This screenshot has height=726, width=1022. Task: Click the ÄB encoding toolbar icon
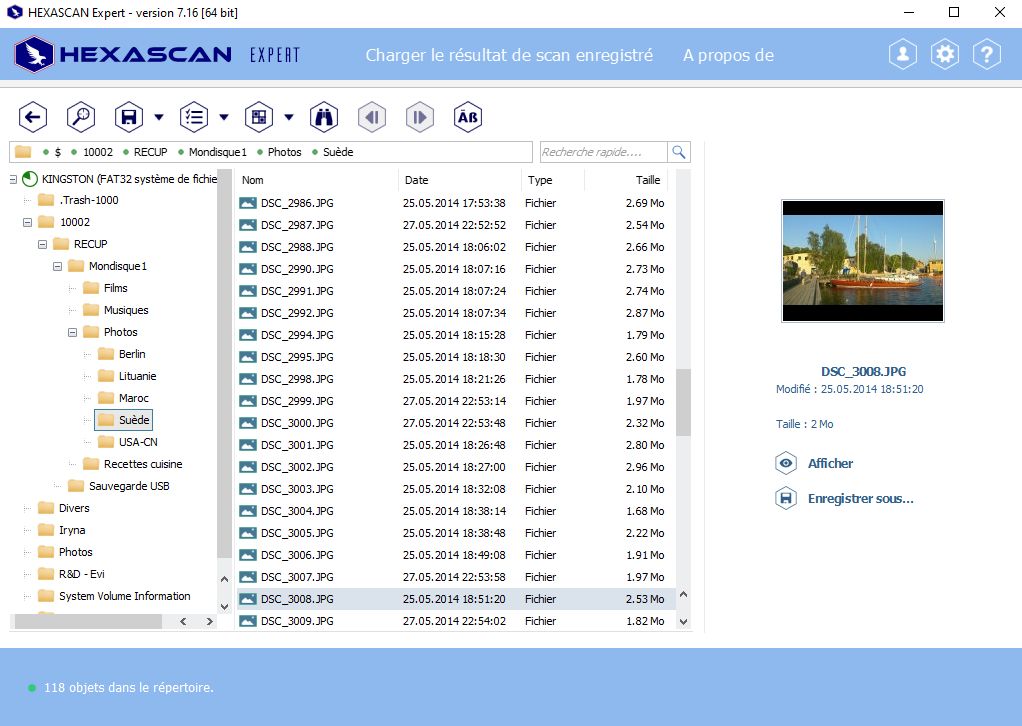[x=467, y=117]
